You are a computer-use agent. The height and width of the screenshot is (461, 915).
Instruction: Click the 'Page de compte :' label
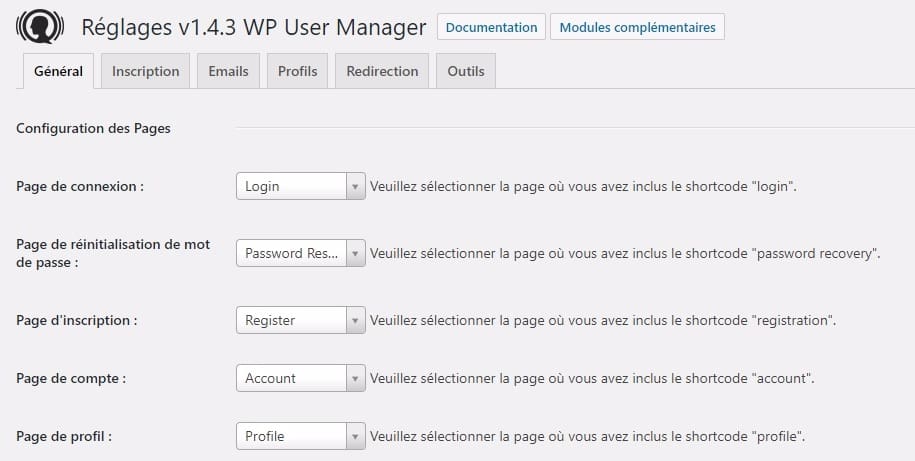[71, 378]
